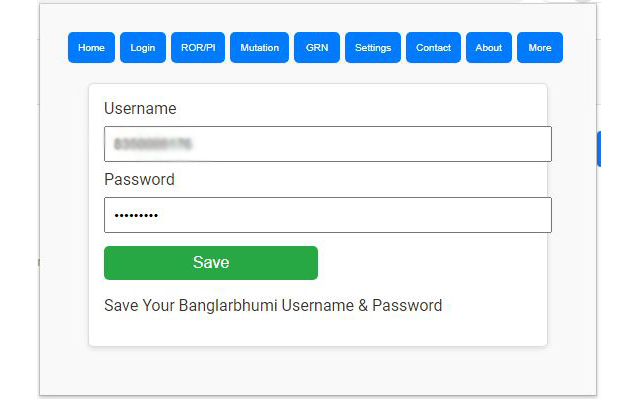Viewport: 640px width, 400px height.
Task: Click the Username label text
Action: click(x=140, y=109)
